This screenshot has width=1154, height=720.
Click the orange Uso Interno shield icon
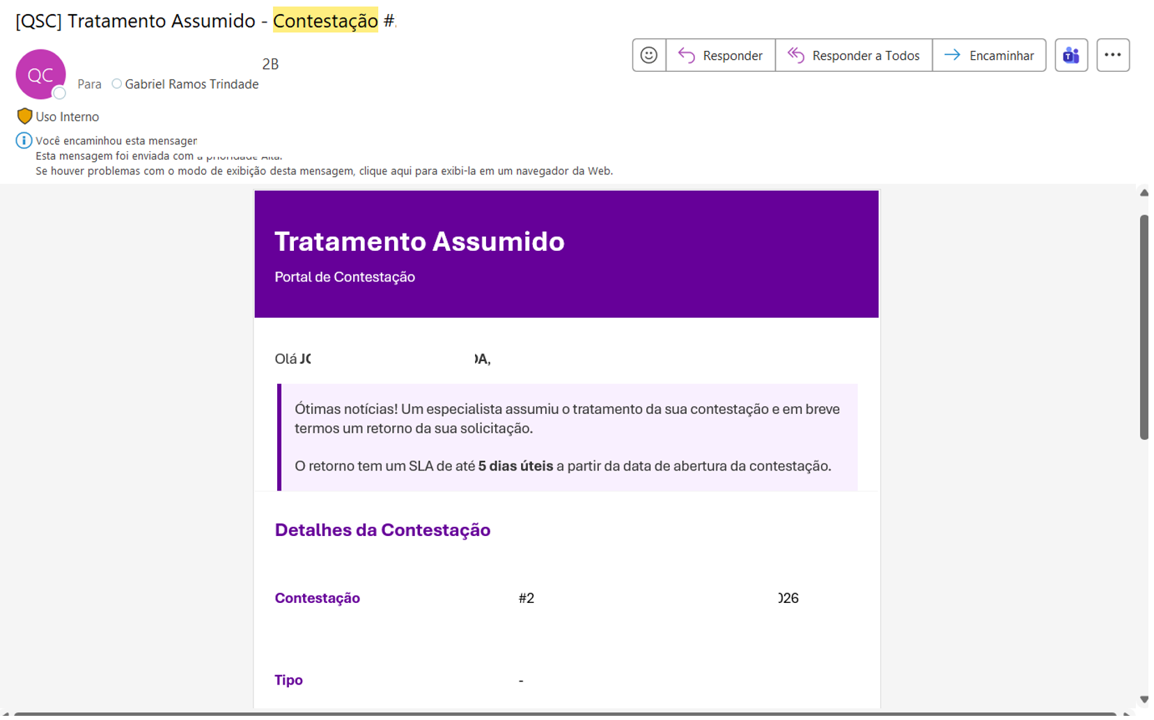23,116
